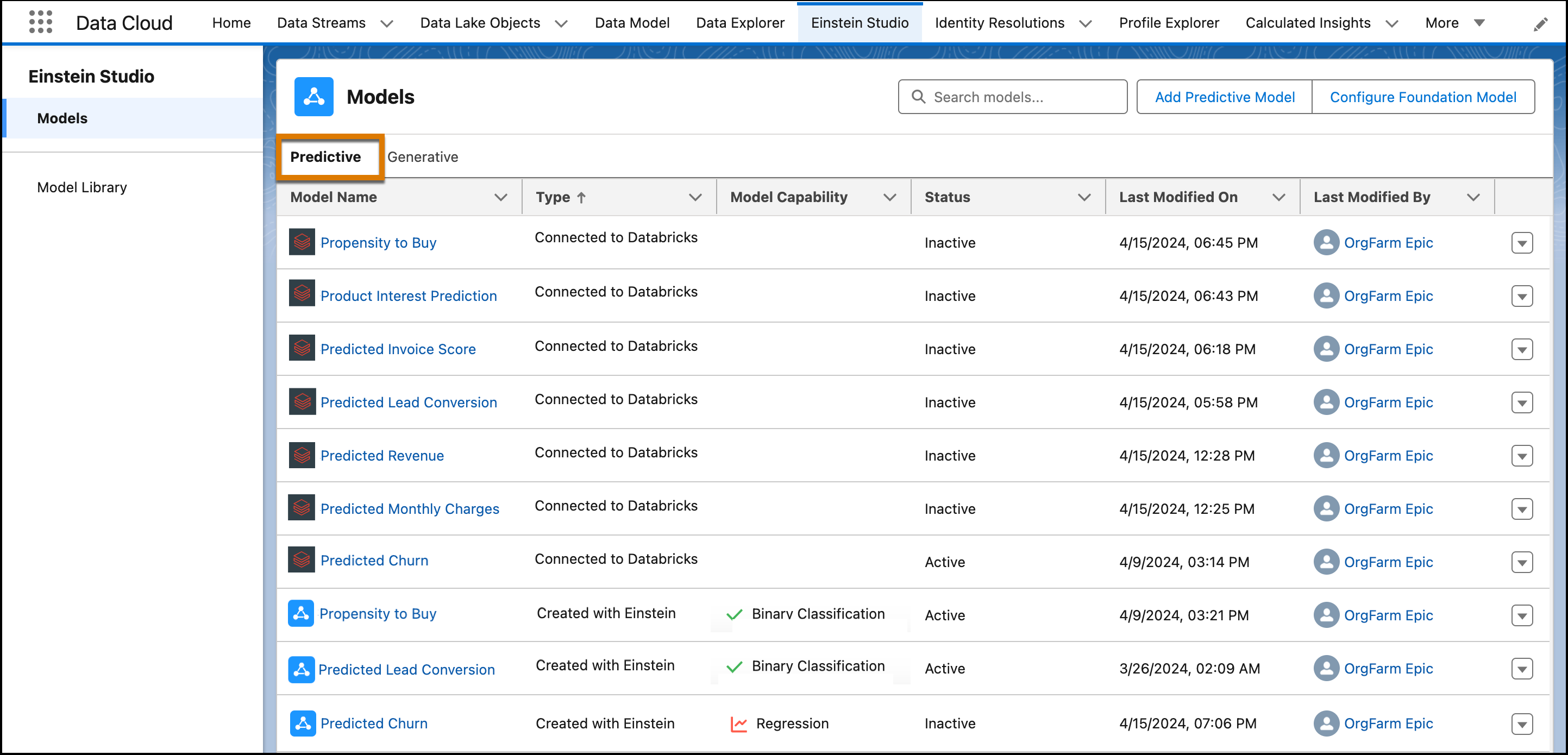Click the pencil edit navigation icon

pos(1540,24)
